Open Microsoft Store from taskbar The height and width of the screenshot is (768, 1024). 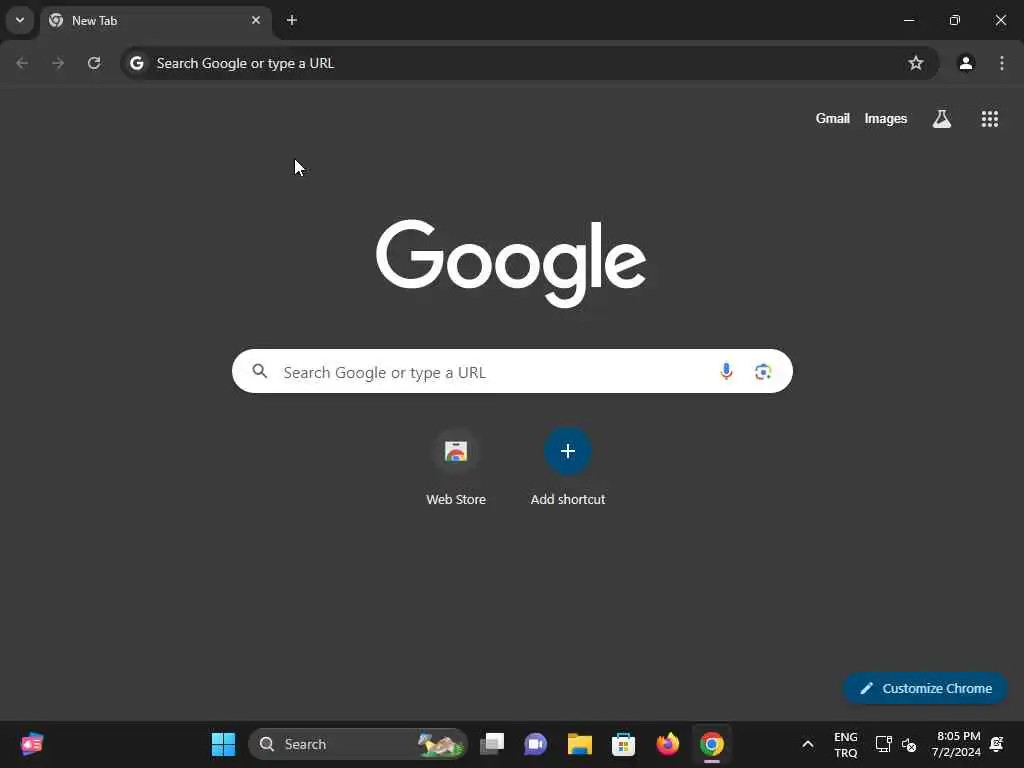[x=623, y=744]
